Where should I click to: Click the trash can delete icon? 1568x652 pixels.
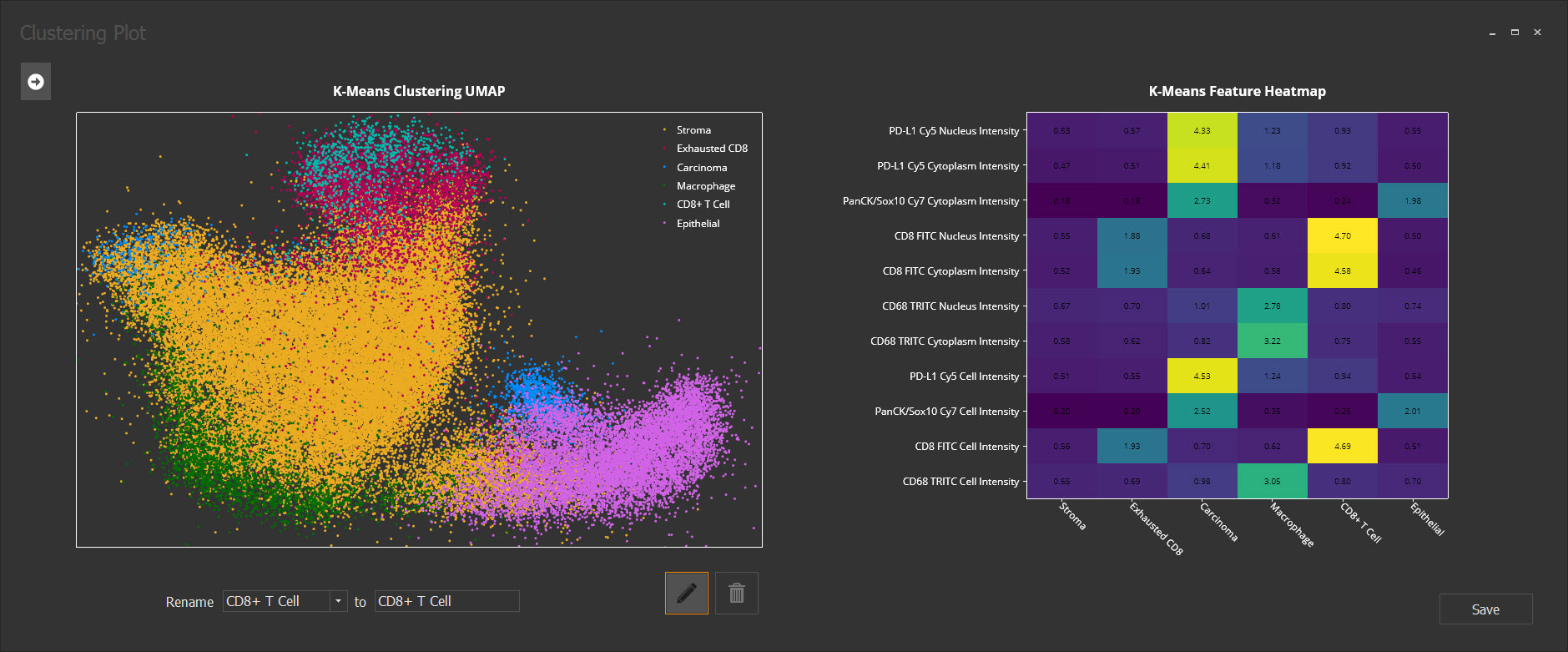[737, 593]
